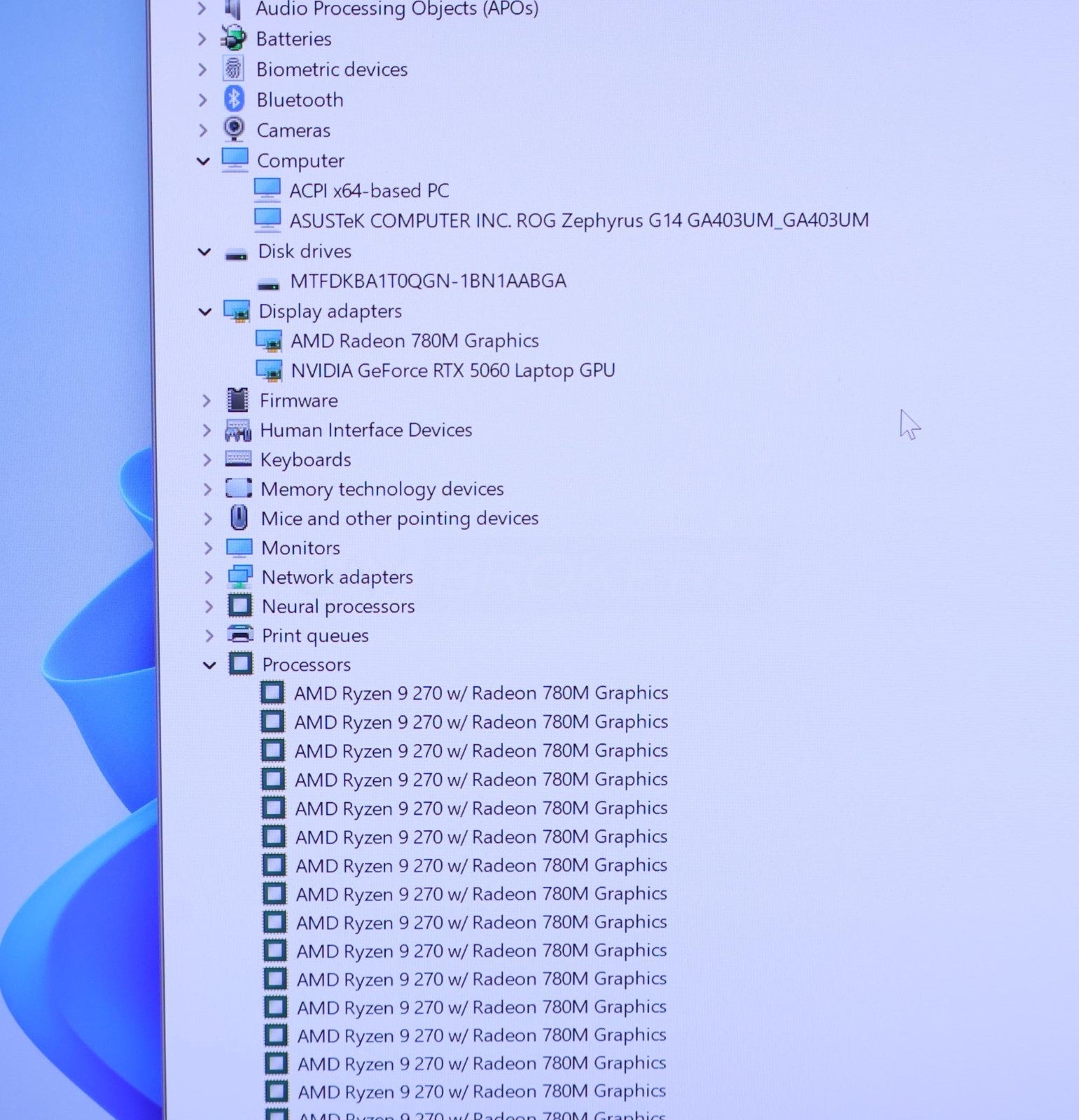Image resolution: width=1079 pixels, height=1120 pixels.
Task: Select AMD Radeon 780M Graphics adapter
Action: (x=415, y=341)
